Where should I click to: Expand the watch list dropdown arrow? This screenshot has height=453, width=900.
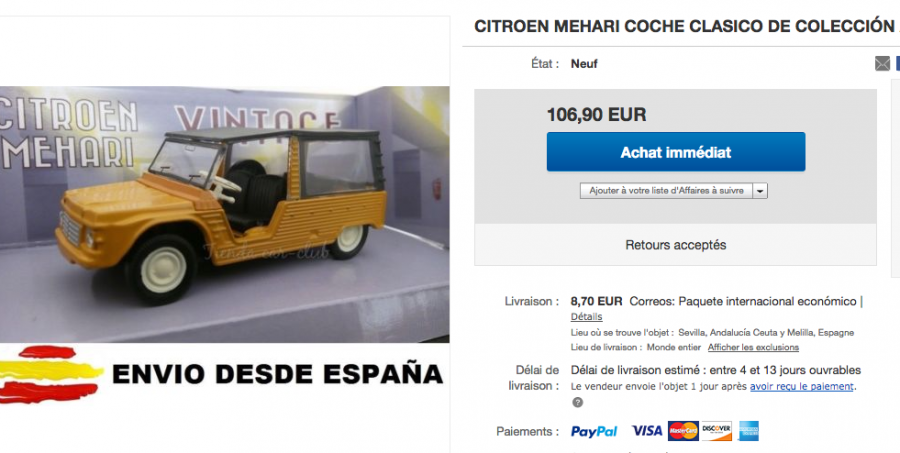[760, 191]
